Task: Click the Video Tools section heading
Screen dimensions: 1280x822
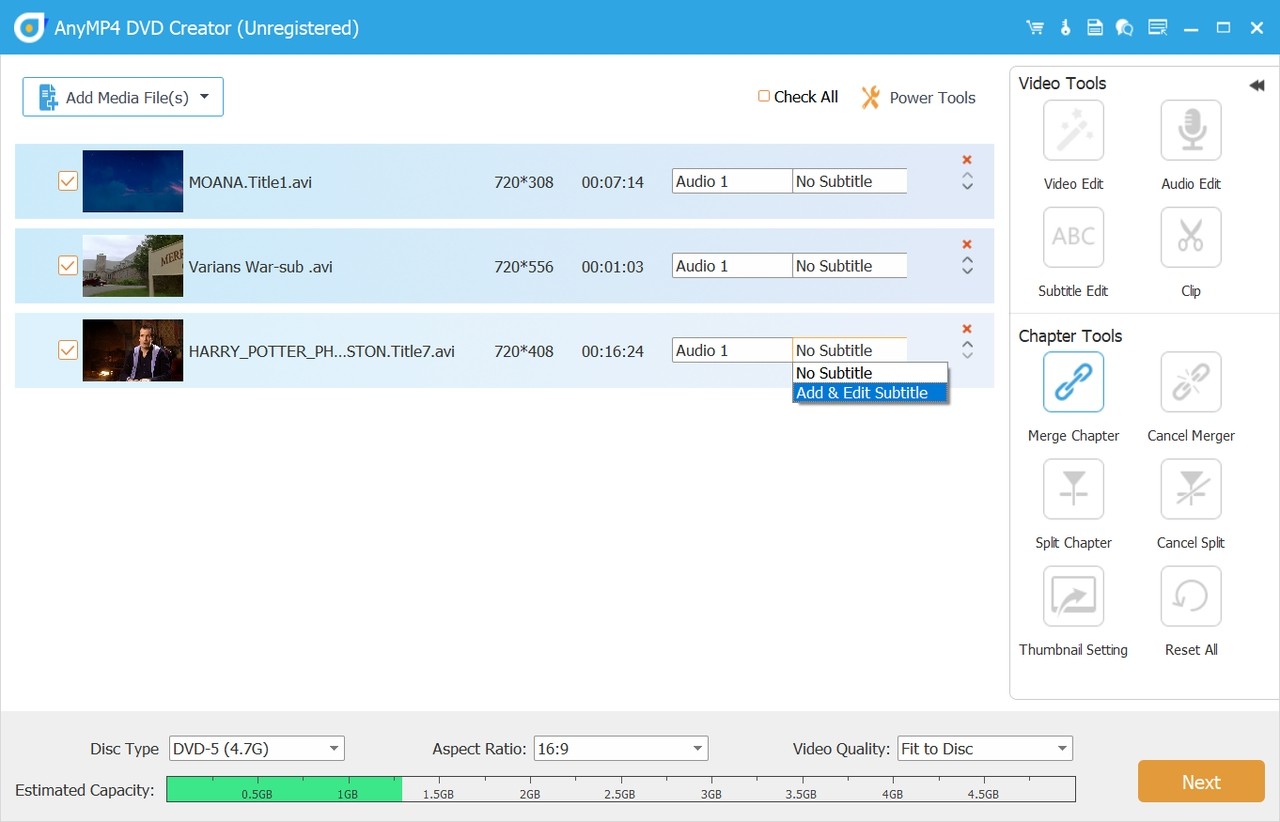Action: click(1062, 83)
